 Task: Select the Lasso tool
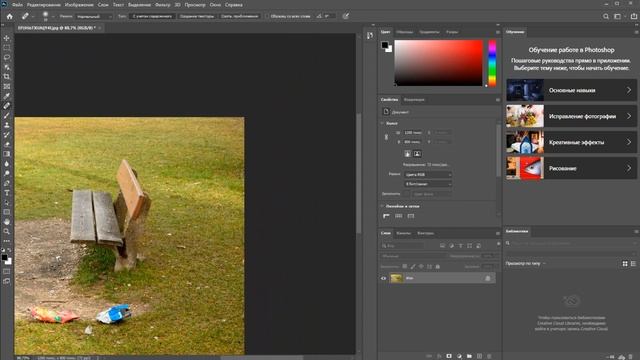click(x=7, y=58)
